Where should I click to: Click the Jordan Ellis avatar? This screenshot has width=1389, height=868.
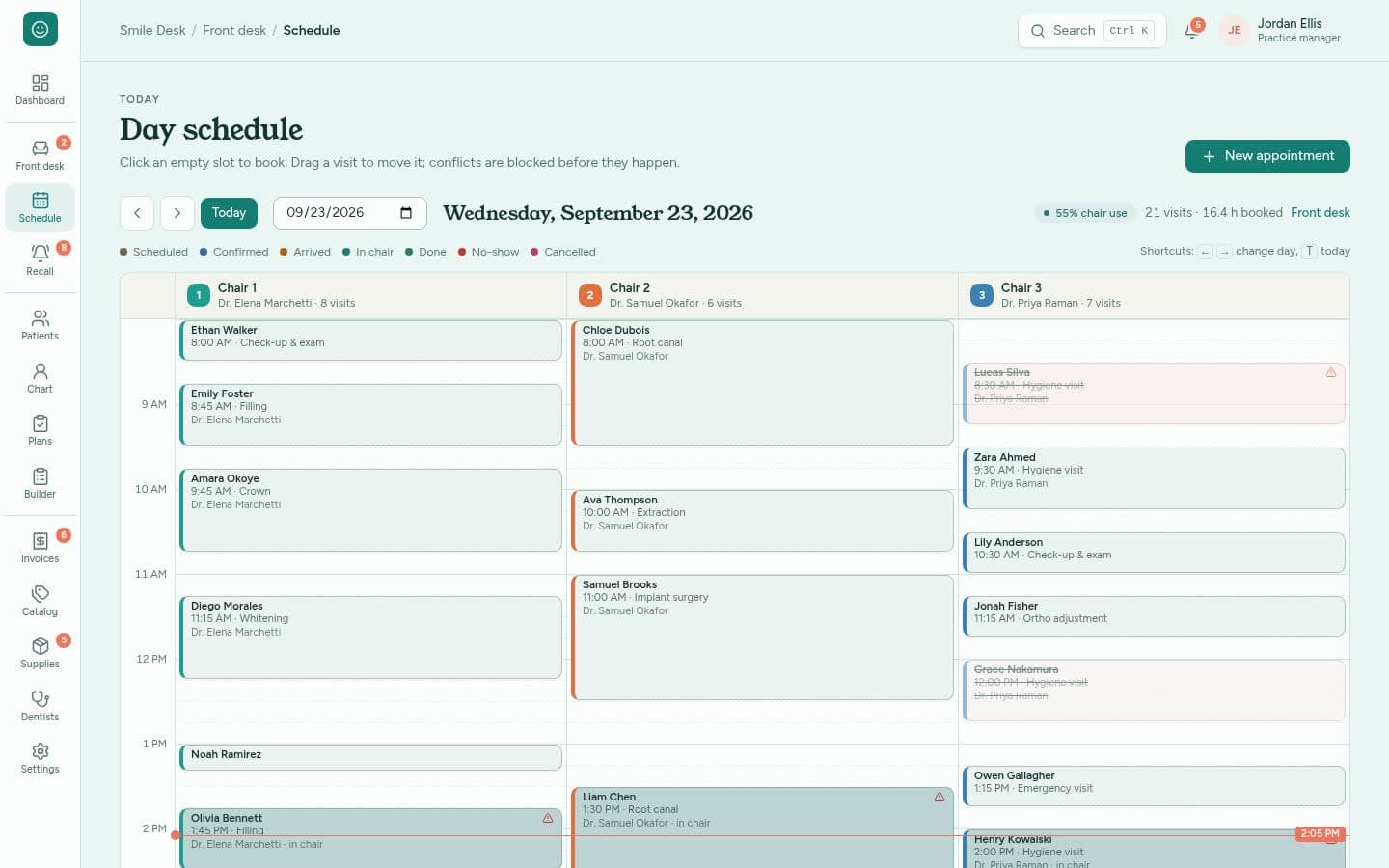click(x=1234, y=30)
